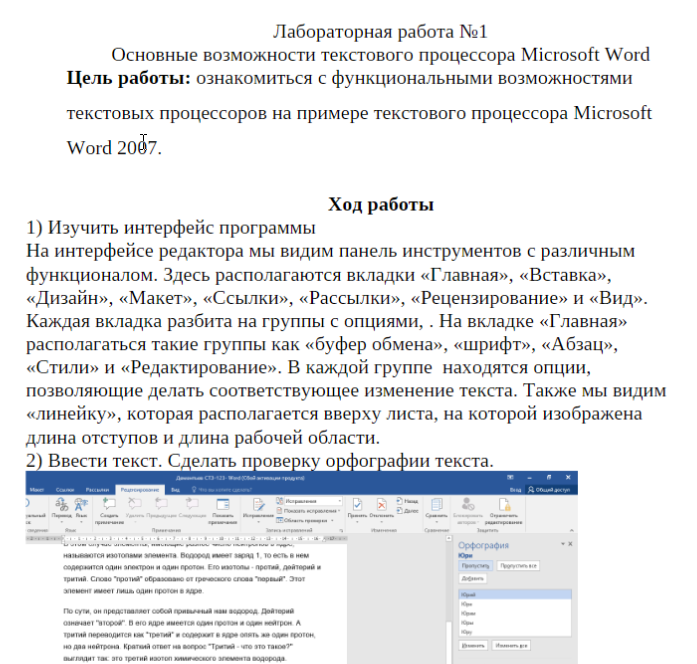Click the line "1) Изучить интерфейс программы"
Viewport: 697px width, 664px height.
[x=171, y=228]
